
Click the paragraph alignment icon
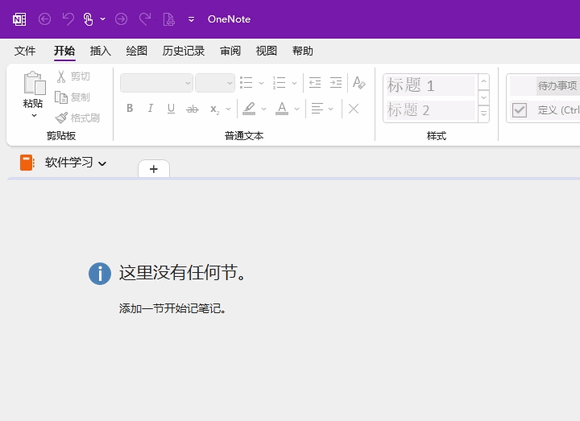[317, 108]
